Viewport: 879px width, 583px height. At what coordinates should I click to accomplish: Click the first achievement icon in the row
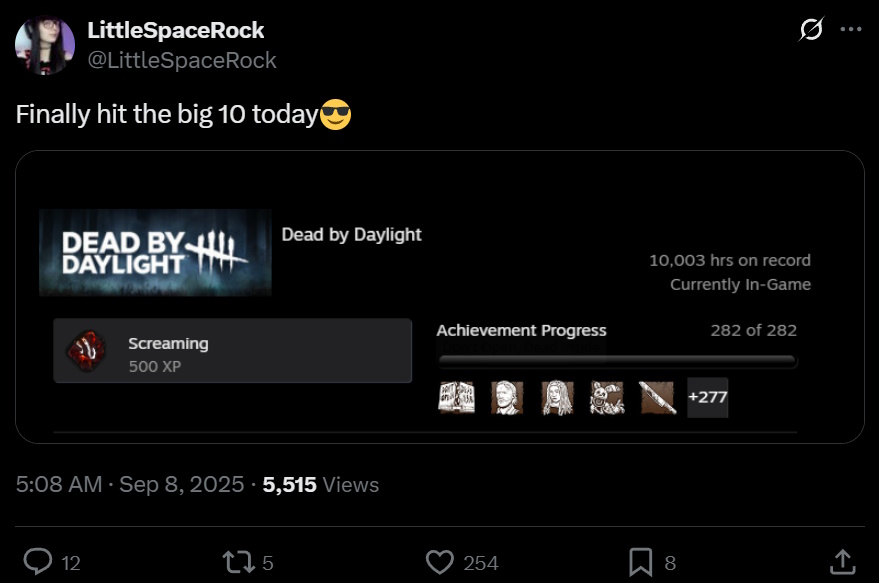click(x=456, y=398)
